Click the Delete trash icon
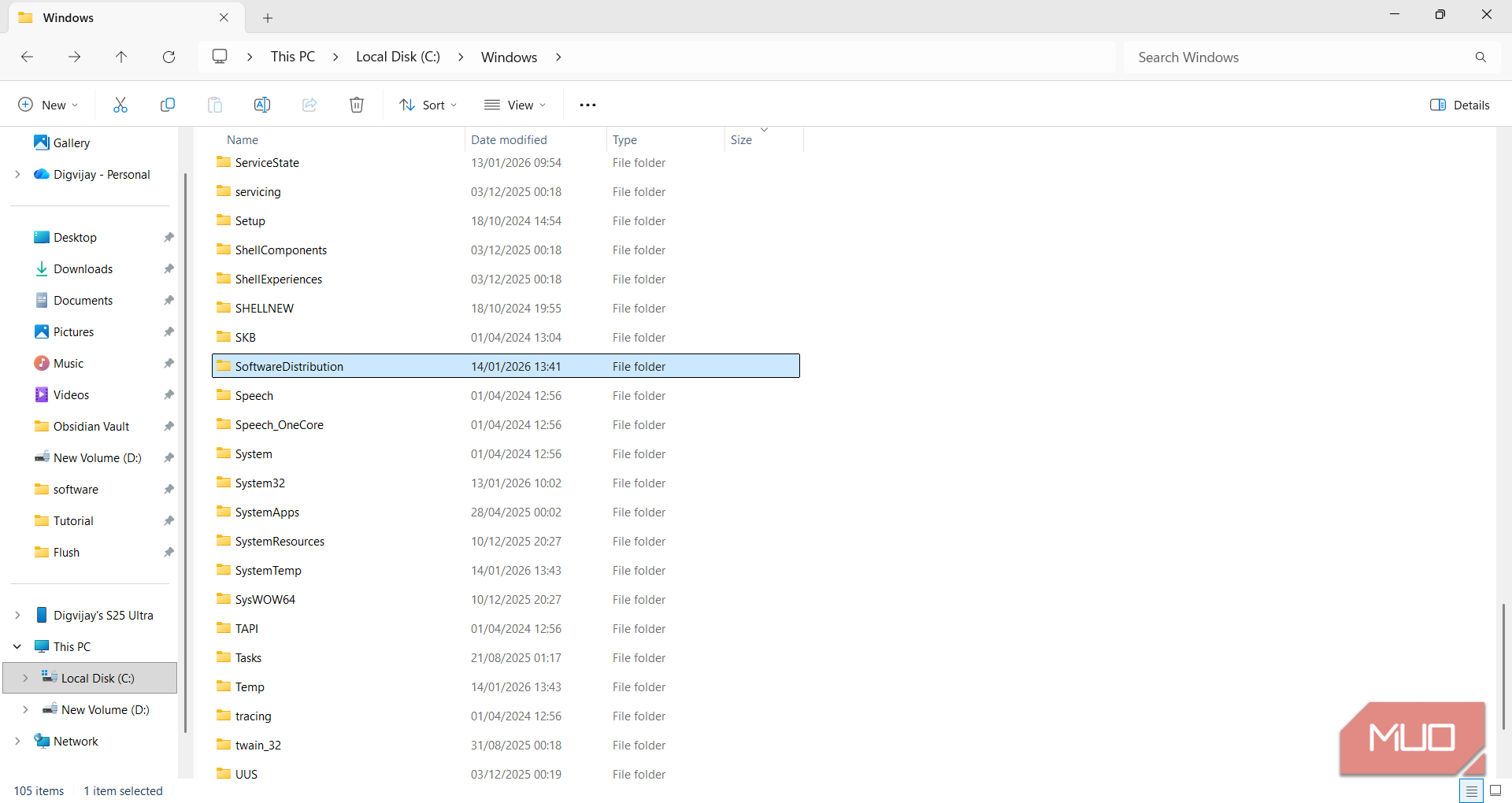The height and width of the screenshot is (803, 1512). tap(357, 105)
